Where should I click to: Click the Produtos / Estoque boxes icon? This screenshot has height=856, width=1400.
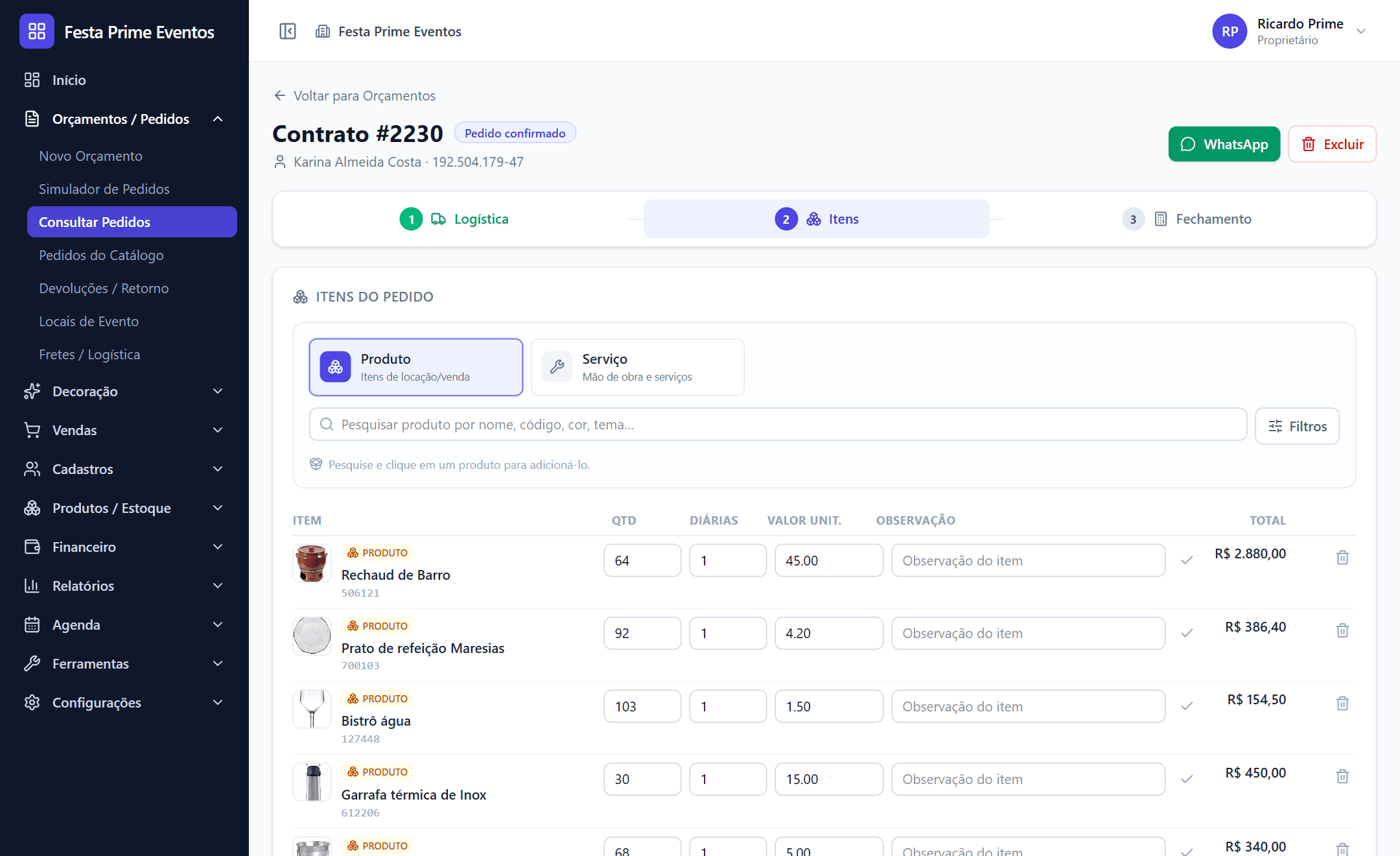pyautogui.click(x=32, y=508)
